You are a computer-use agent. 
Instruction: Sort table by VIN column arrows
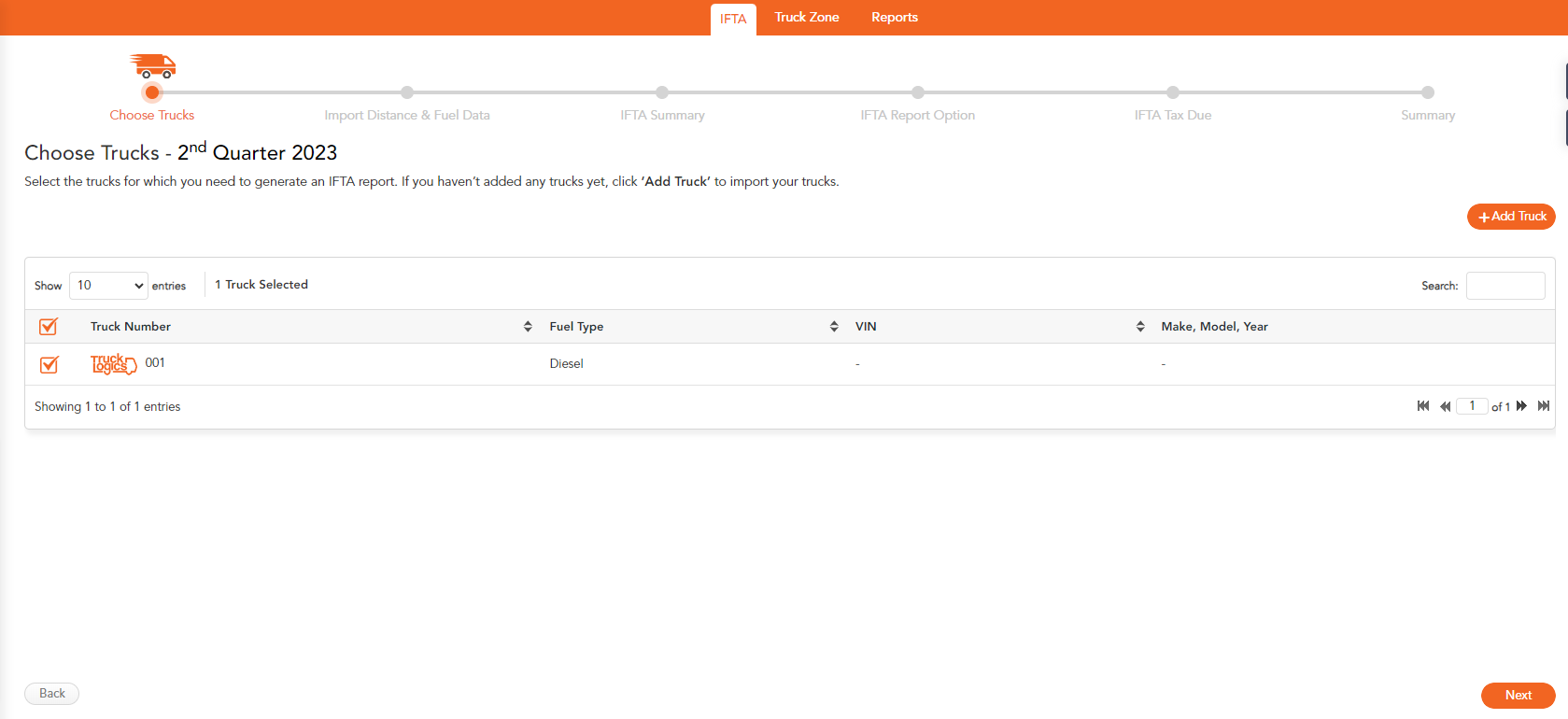click(x=1140, y=327)
